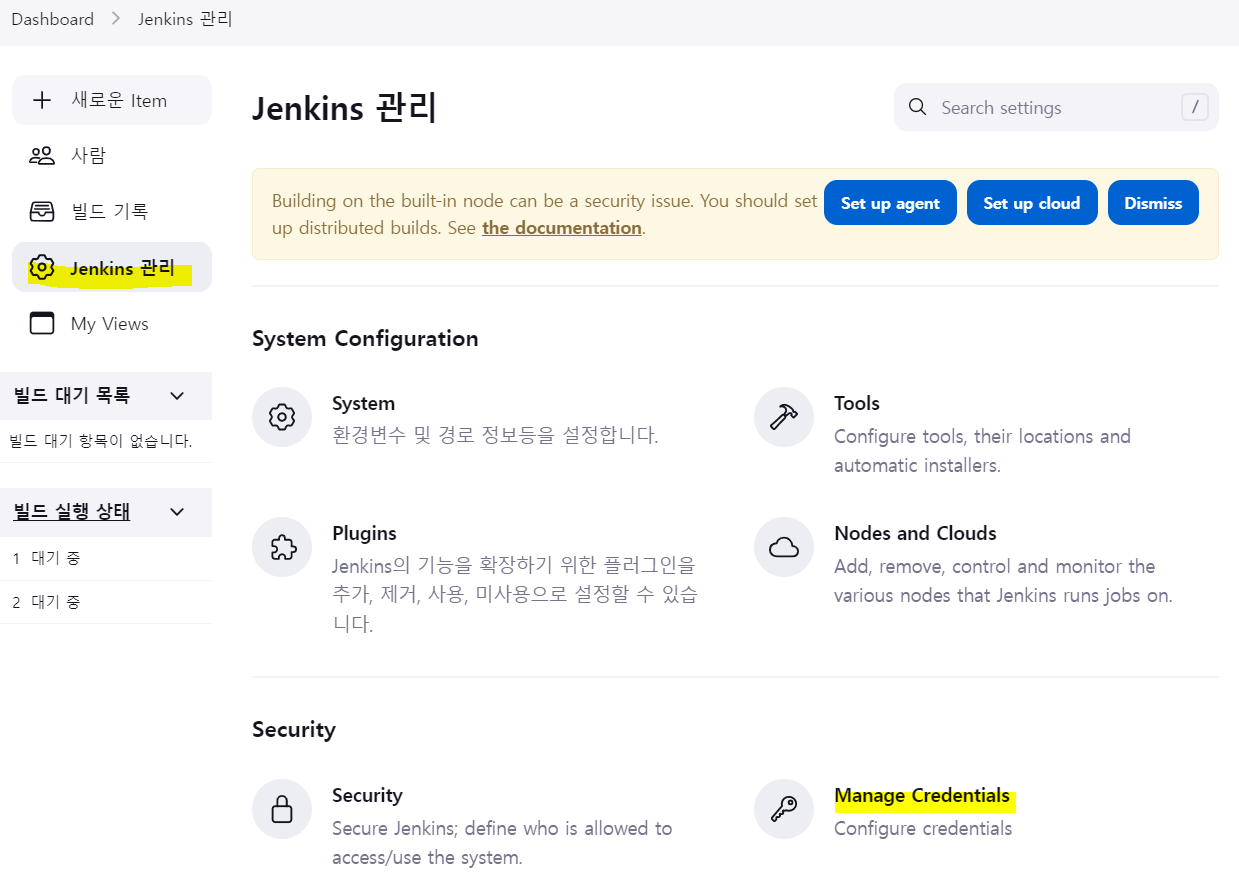1239x874 pixels.
Task: Open the Security settings link
Action: pyautogui.click(x=367, y=795)
